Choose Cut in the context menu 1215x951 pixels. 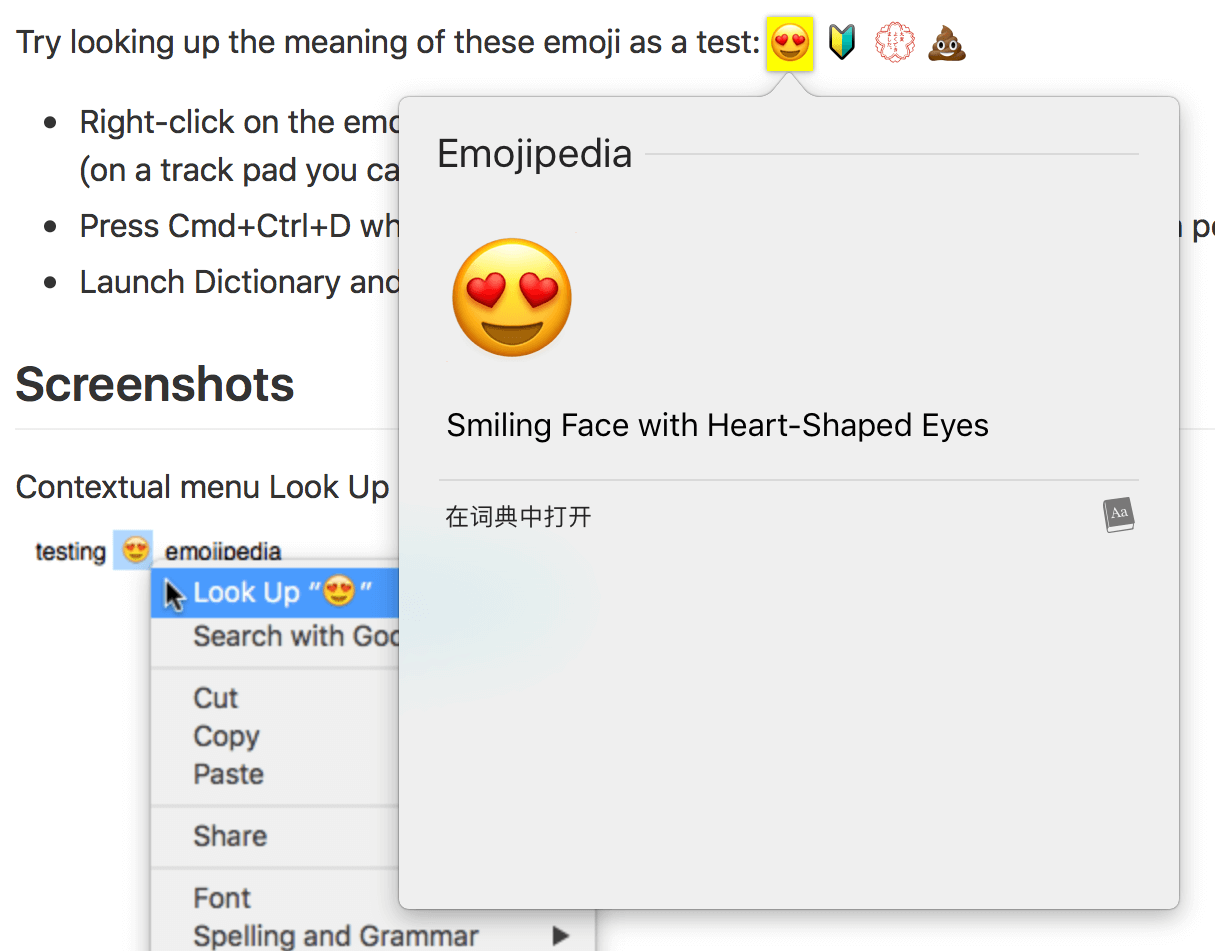pos(216,698)
